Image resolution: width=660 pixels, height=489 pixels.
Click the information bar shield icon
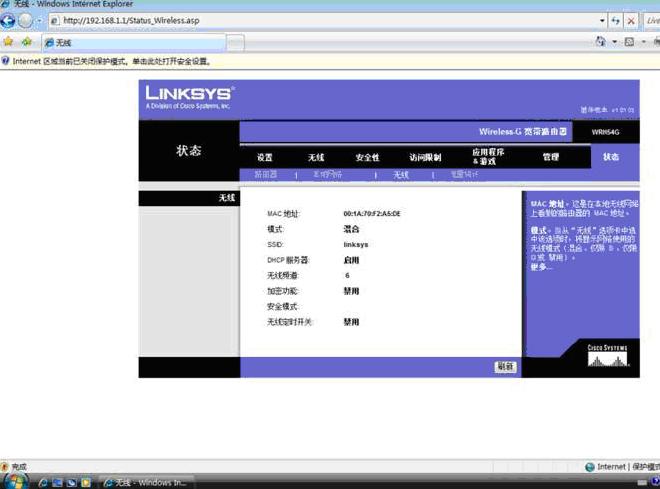(5, 61)
